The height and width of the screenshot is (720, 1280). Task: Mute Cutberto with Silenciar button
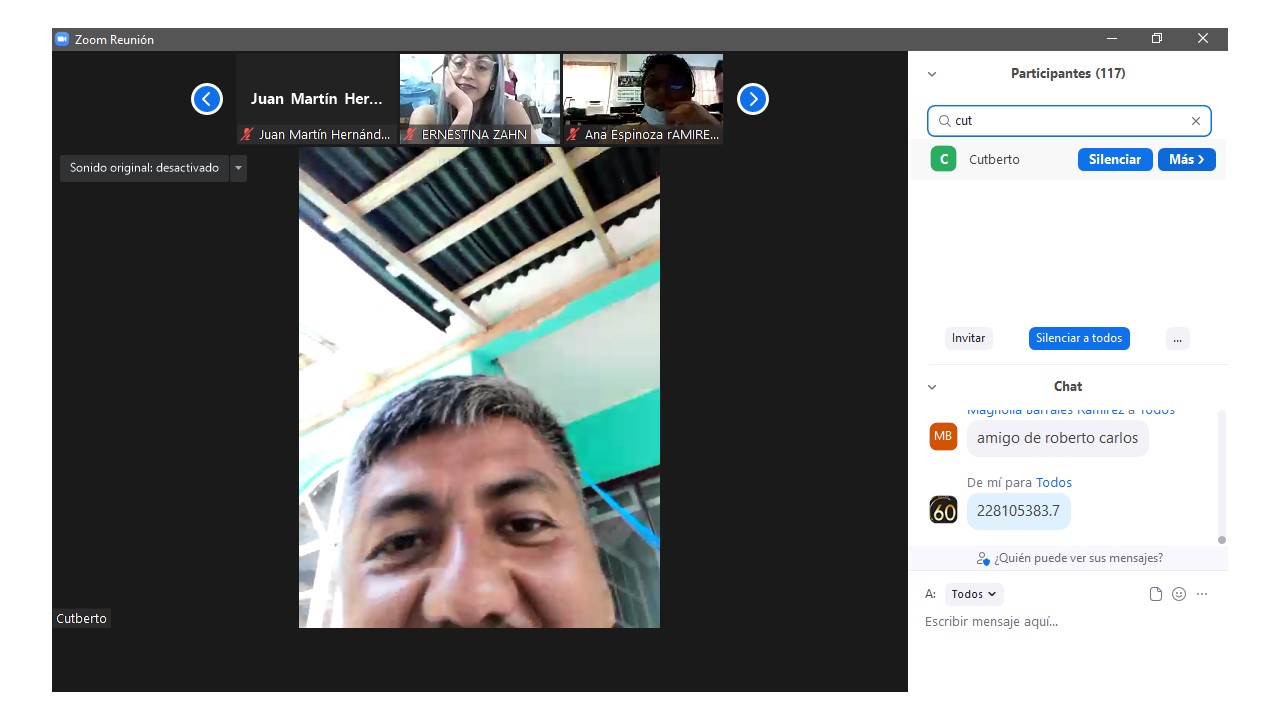click(1114, 159)
